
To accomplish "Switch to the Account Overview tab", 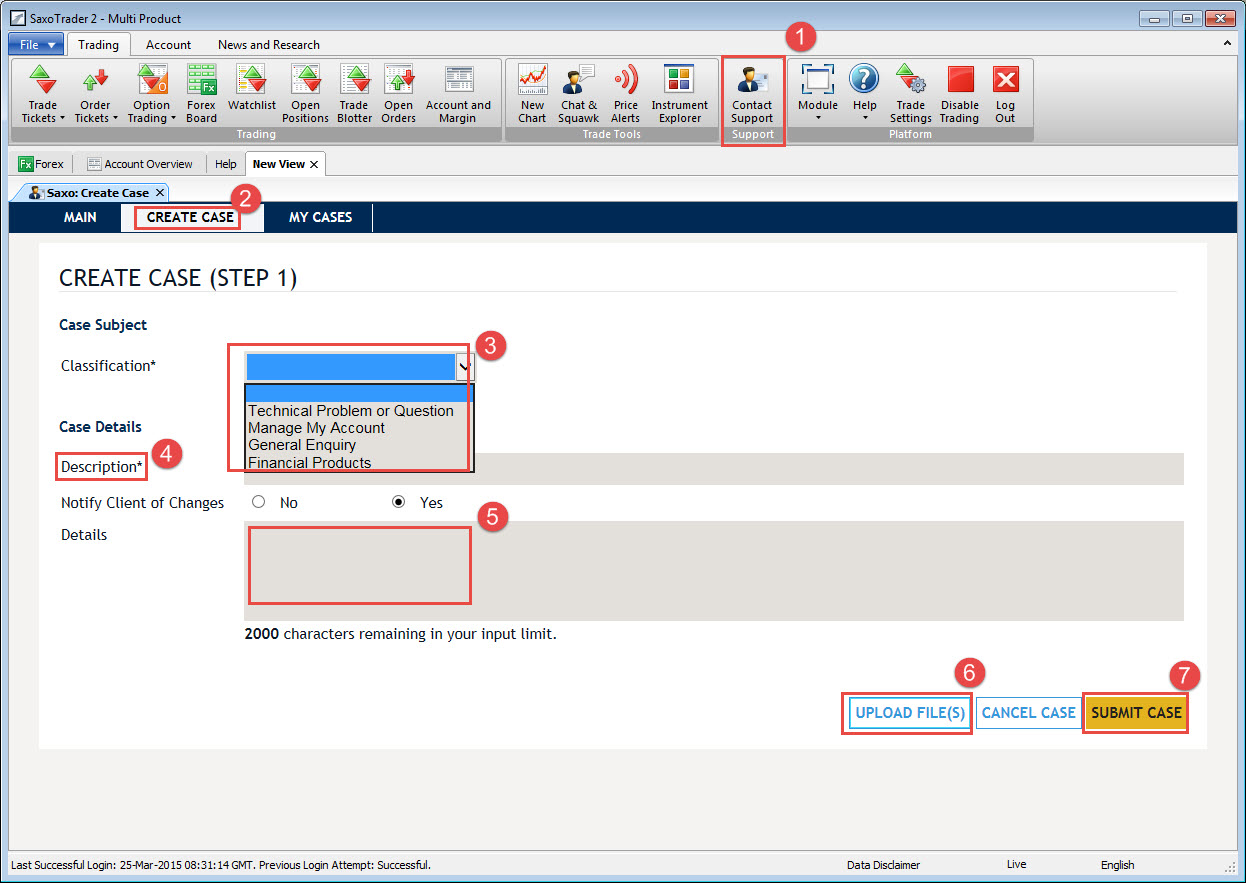I will (x=139, y=164).
